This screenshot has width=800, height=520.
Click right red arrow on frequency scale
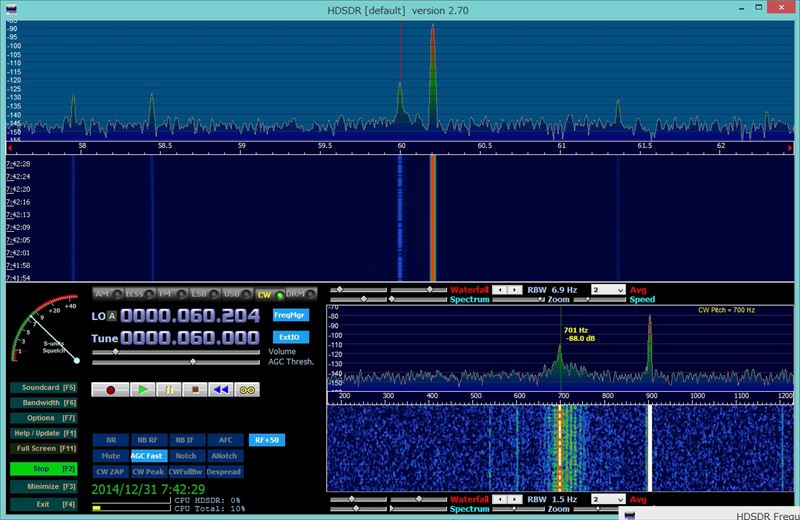click(790, 148)
